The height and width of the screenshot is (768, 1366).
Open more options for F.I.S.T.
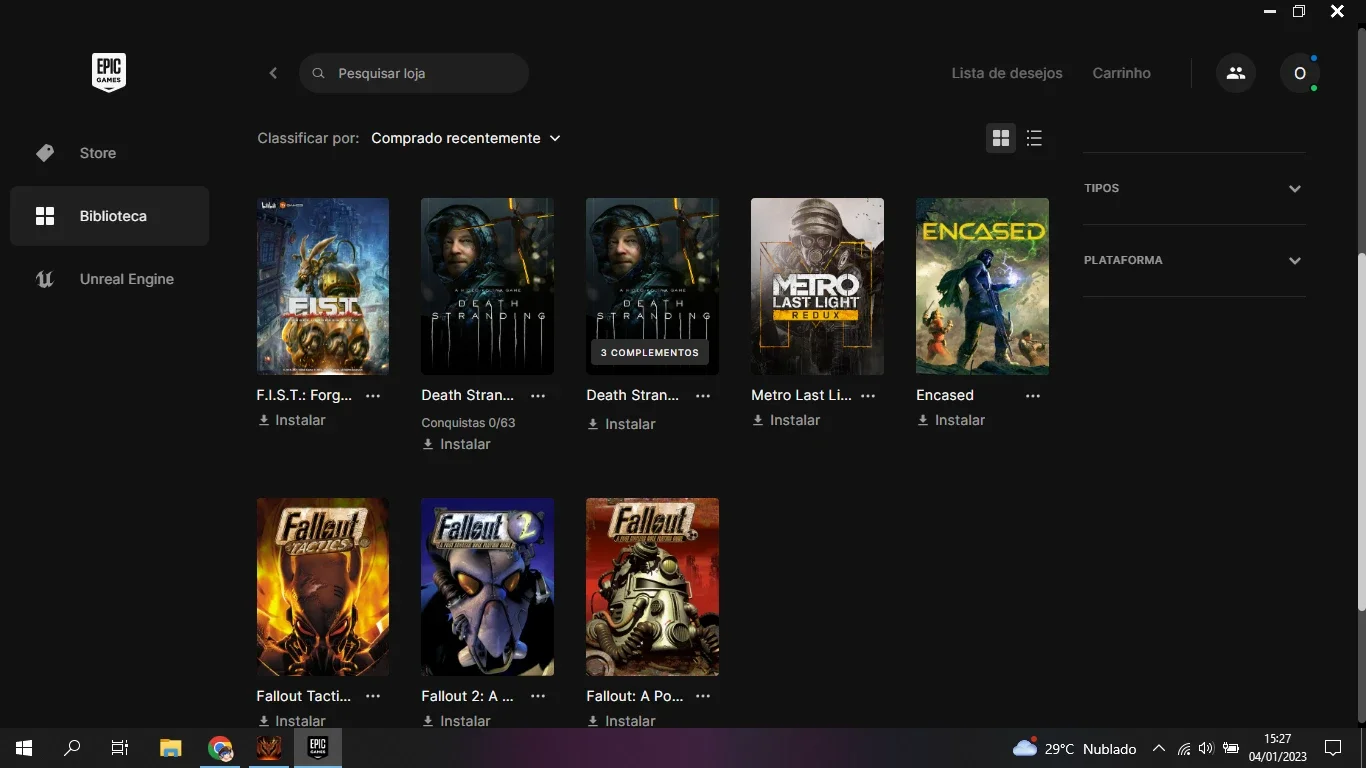[373, 396]
